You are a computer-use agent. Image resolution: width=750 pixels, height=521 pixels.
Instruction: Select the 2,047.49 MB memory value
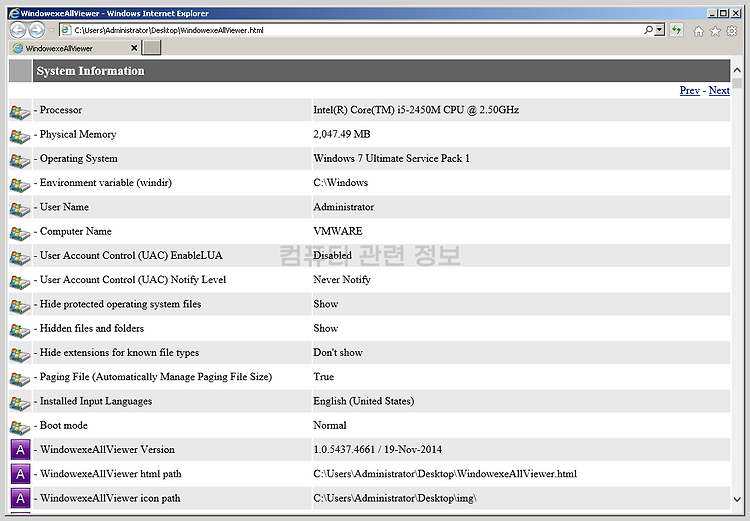click(342, 134)
